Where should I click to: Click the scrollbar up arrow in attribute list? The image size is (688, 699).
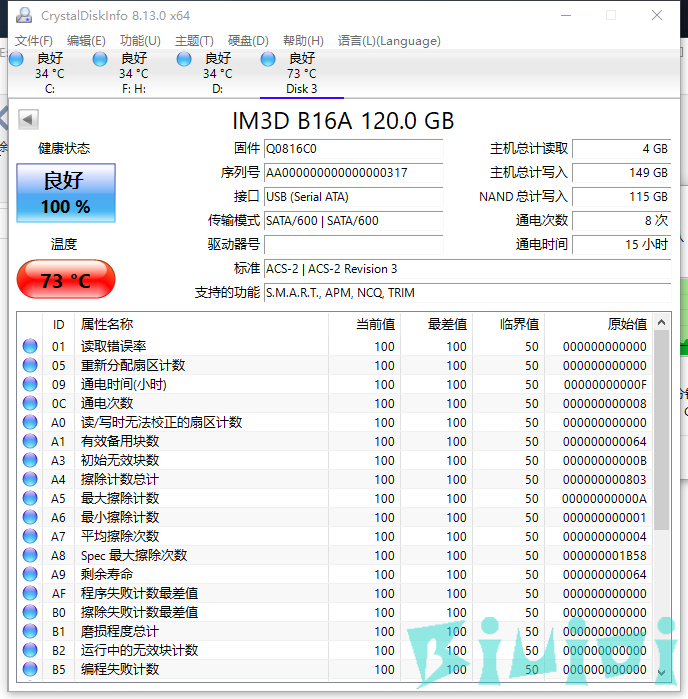click(x=662, y=322)
